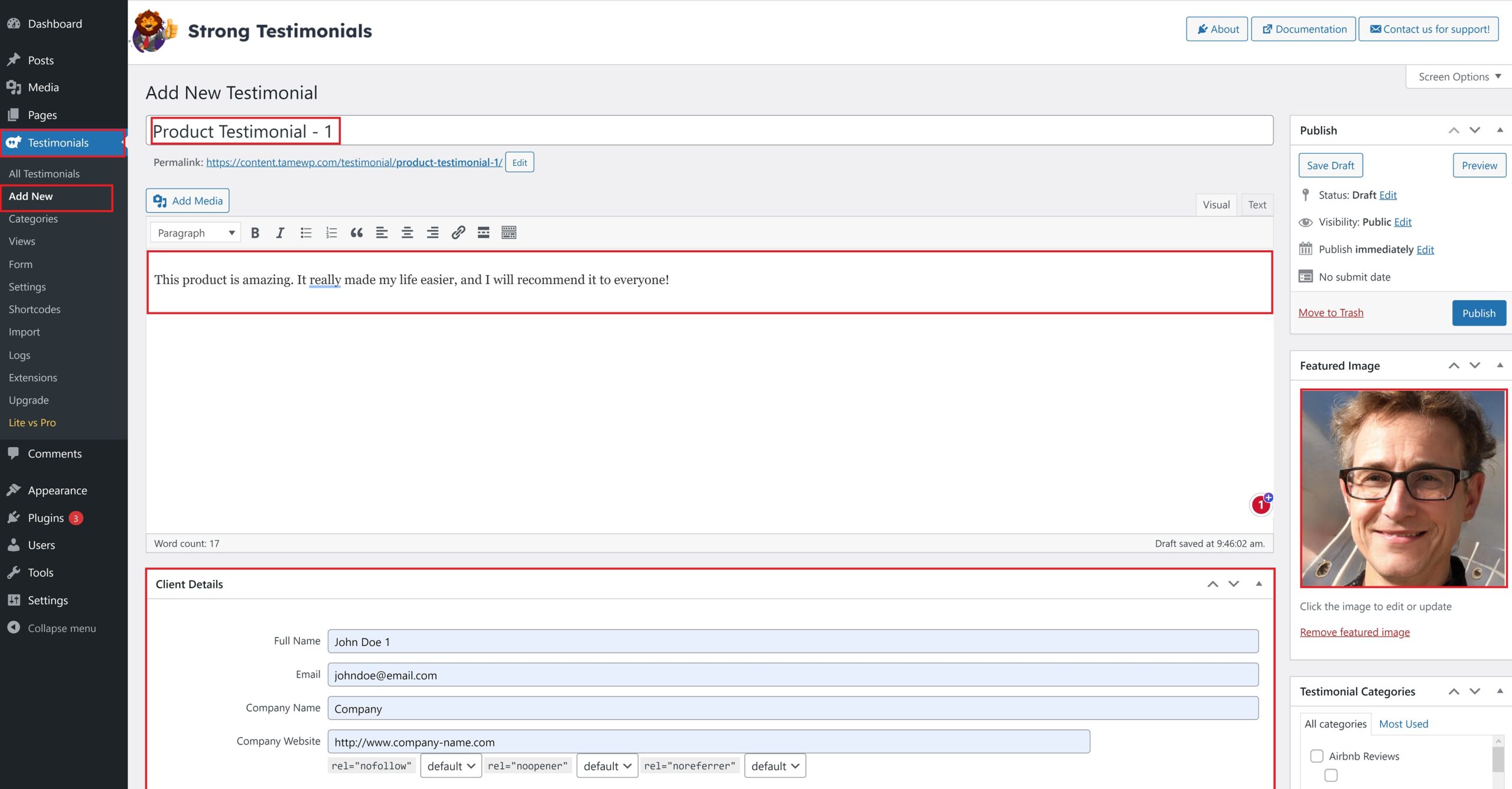The height and width of the screenshot is (789, 1512).
Task: Click Add Media button
Action: (188, 201)
